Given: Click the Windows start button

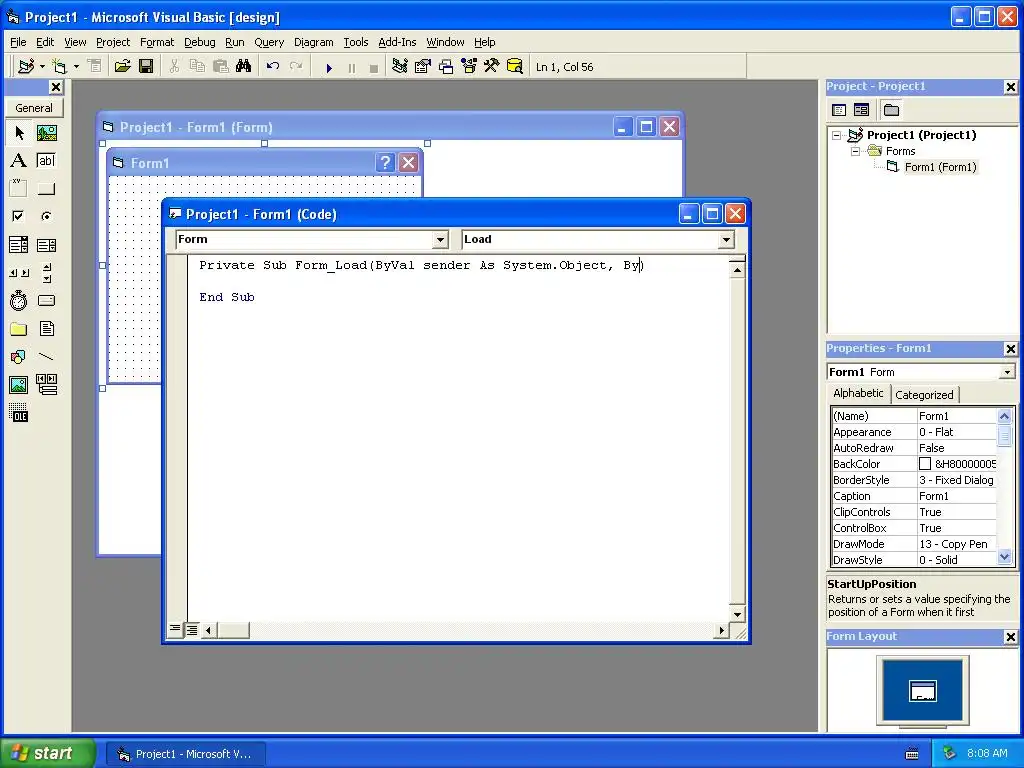Looking at the screenshot, I should click(x=47, y=753).
